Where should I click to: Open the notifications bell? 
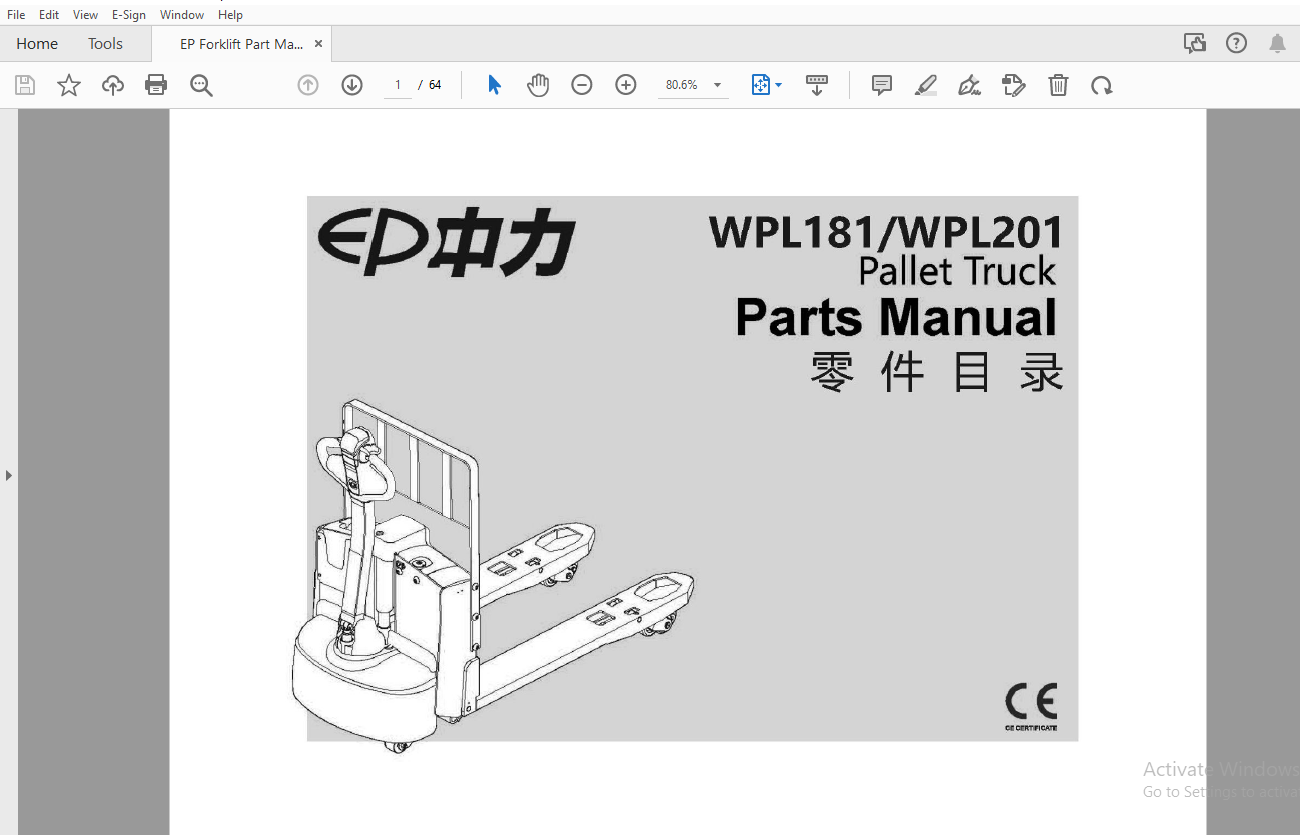(1278, 43)
